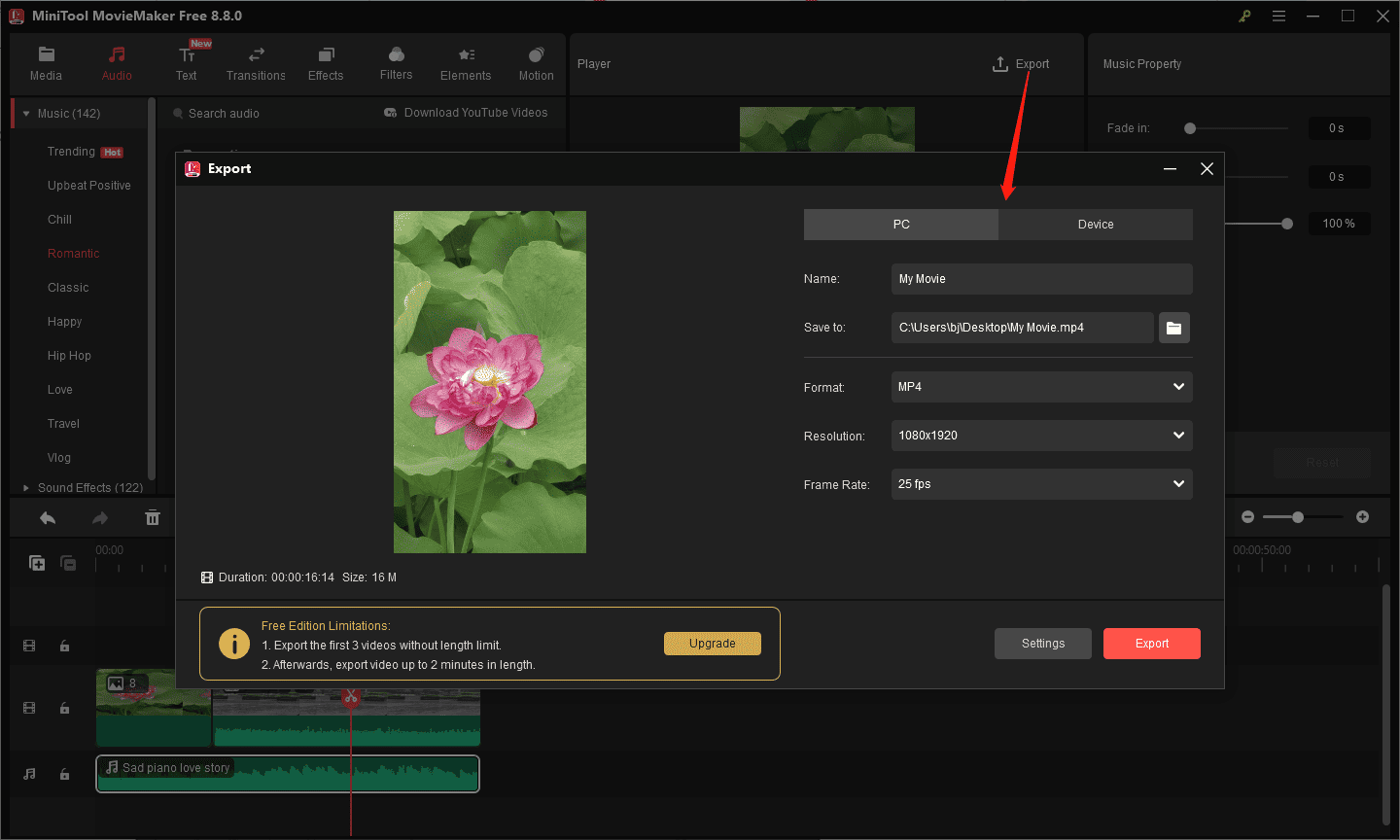Select the Happy music category

coord(64,322)
